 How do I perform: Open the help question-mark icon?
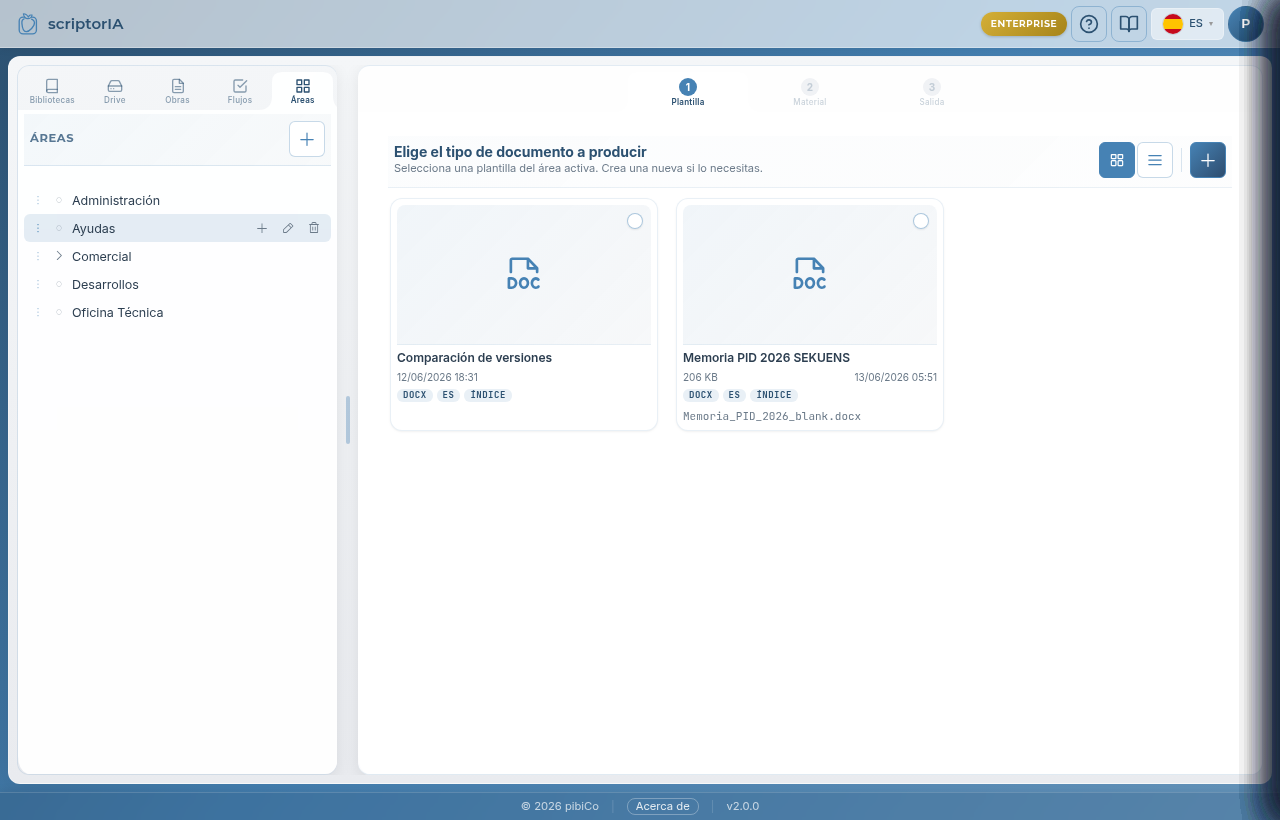coord(1089,24)
